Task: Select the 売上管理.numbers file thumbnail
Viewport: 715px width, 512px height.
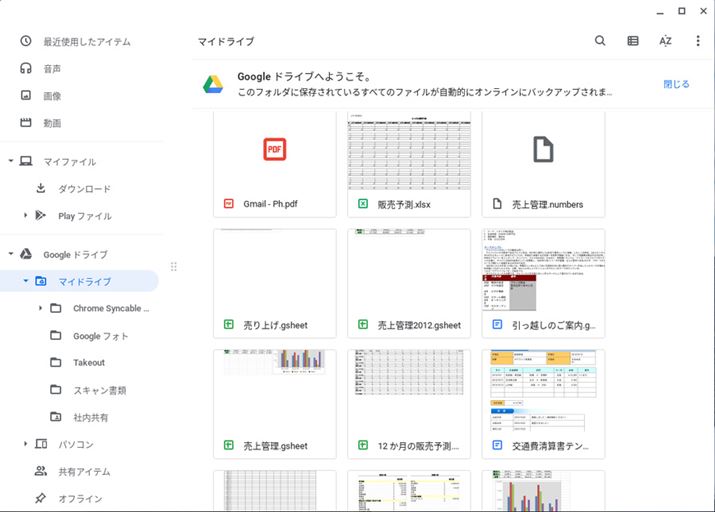Action: click(543, 150)
